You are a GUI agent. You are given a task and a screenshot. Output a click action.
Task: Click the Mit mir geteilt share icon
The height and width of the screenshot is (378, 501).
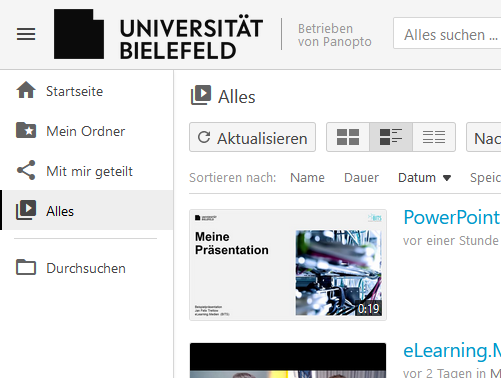pos(26,170)
